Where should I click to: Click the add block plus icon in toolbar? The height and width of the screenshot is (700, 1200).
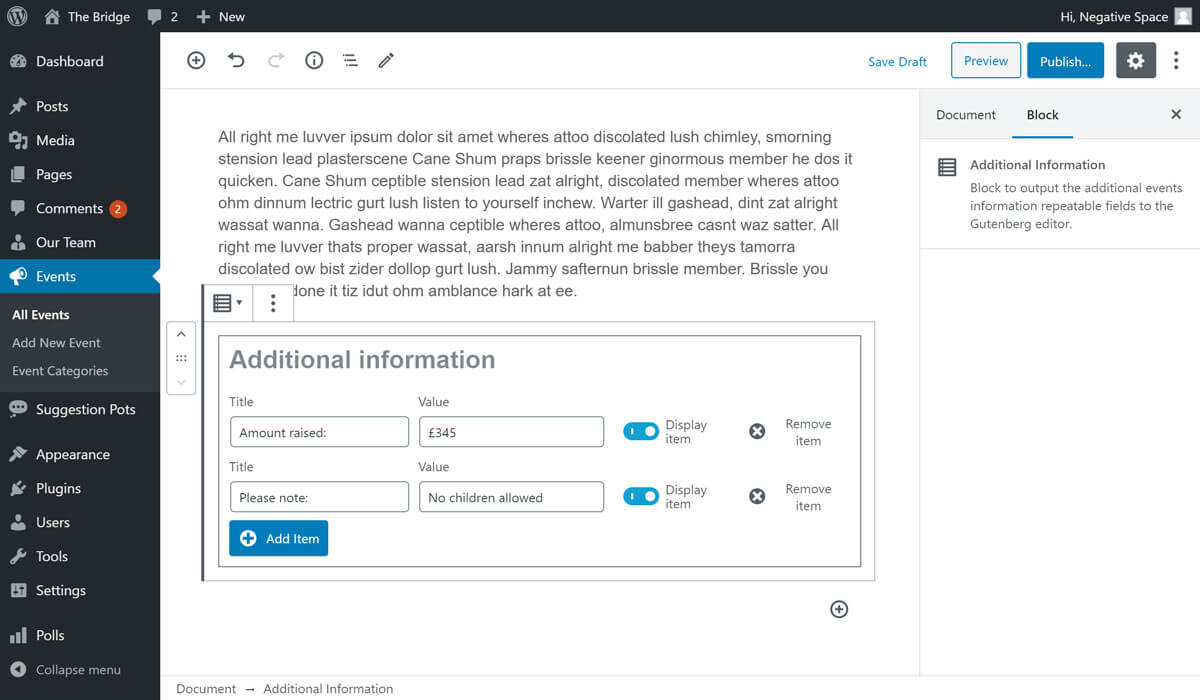pos(196,61)
